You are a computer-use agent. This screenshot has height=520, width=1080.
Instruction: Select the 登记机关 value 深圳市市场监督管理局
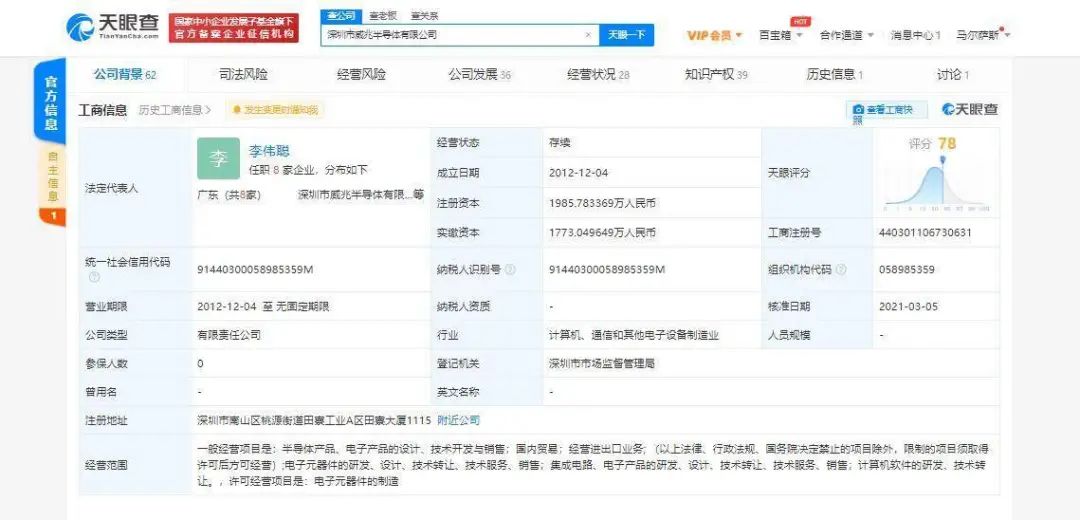(x=601, y=363)
